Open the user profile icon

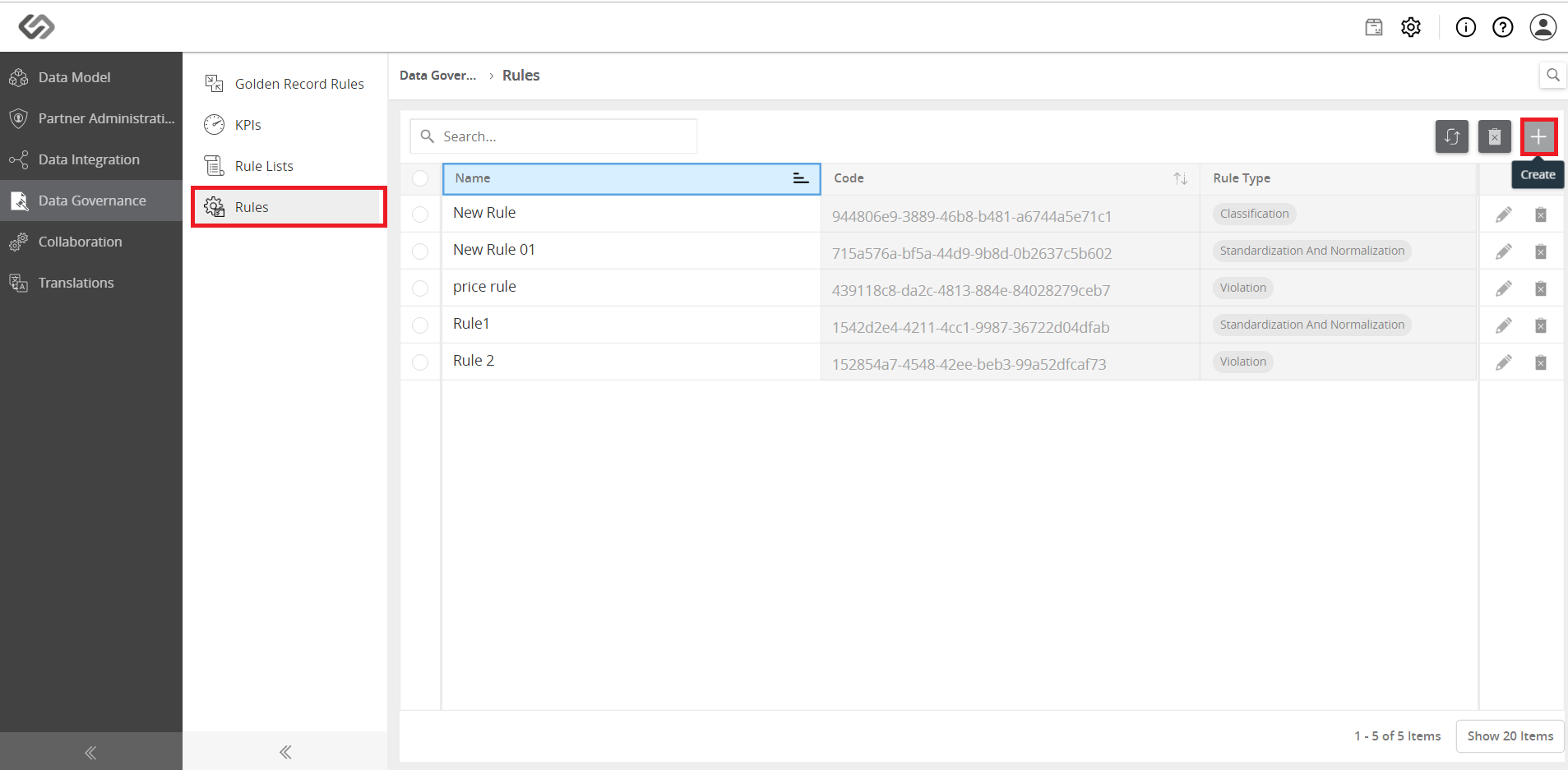[1543, 27]
